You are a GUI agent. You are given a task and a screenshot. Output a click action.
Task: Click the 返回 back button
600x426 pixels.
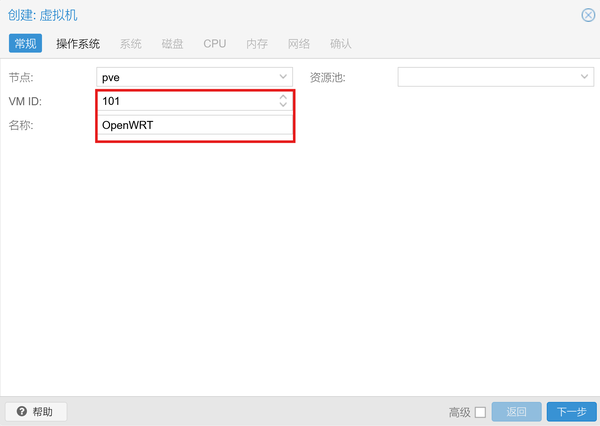pyautogui.click(x=517, y=412)
